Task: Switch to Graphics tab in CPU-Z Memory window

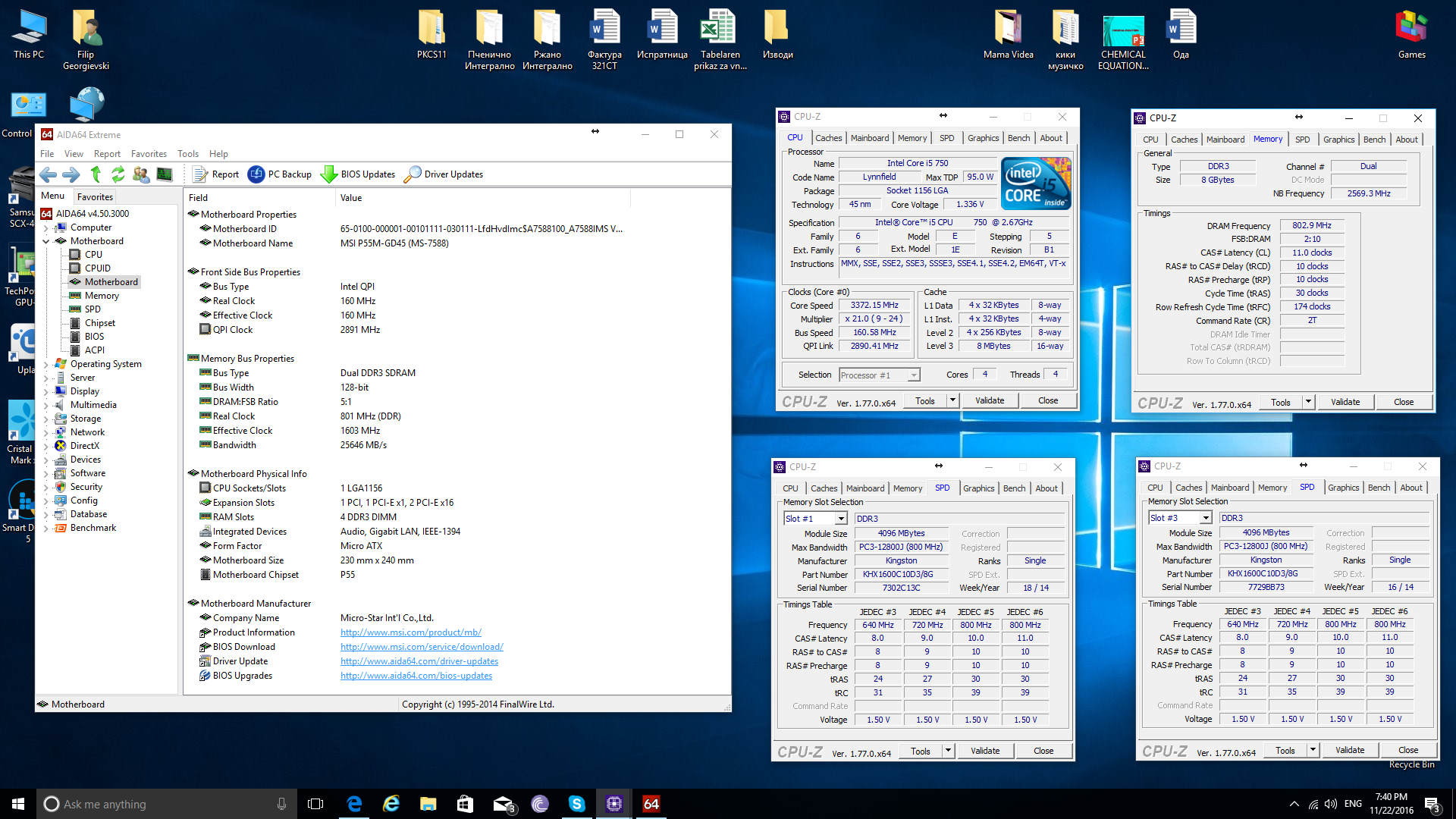Action: tap(1338, 140)
